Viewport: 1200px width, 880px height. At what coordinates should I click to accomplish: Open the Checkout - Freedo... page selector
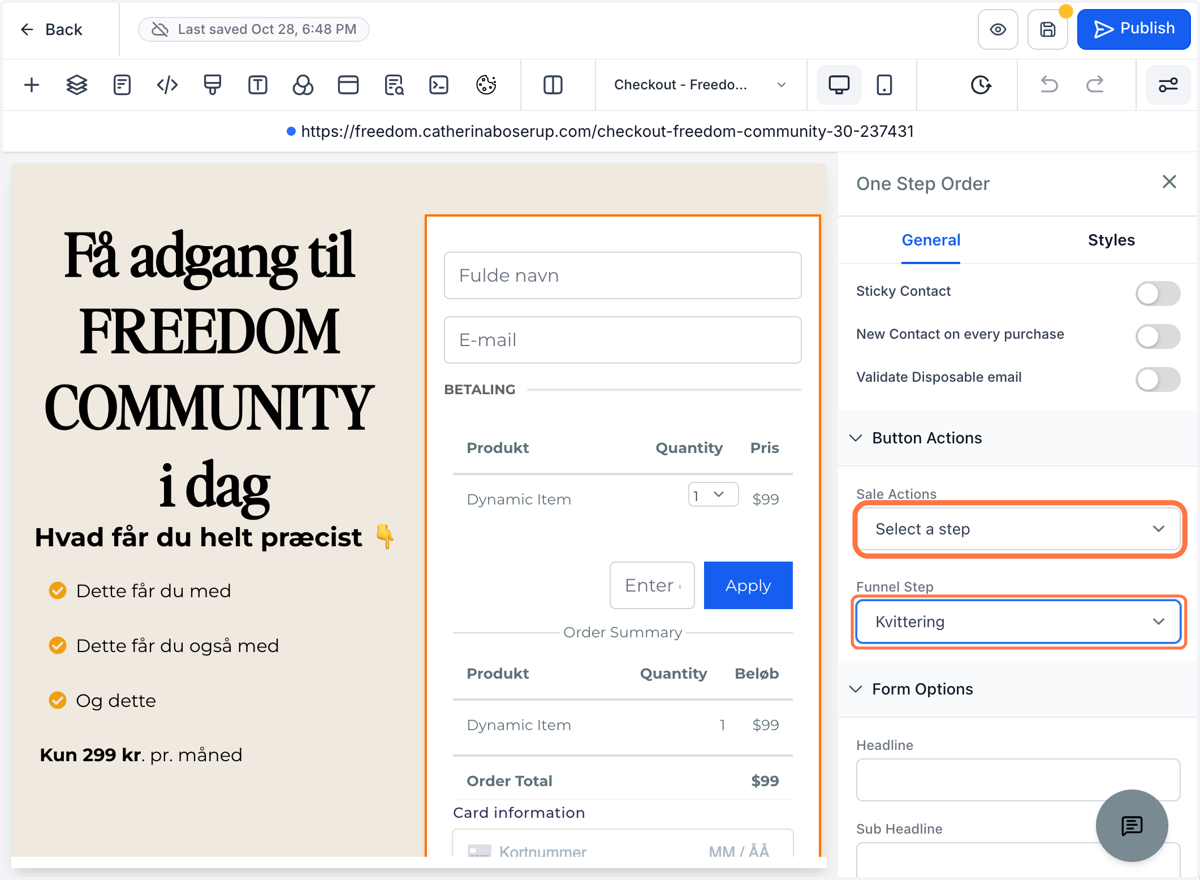[x=700, y=85]
